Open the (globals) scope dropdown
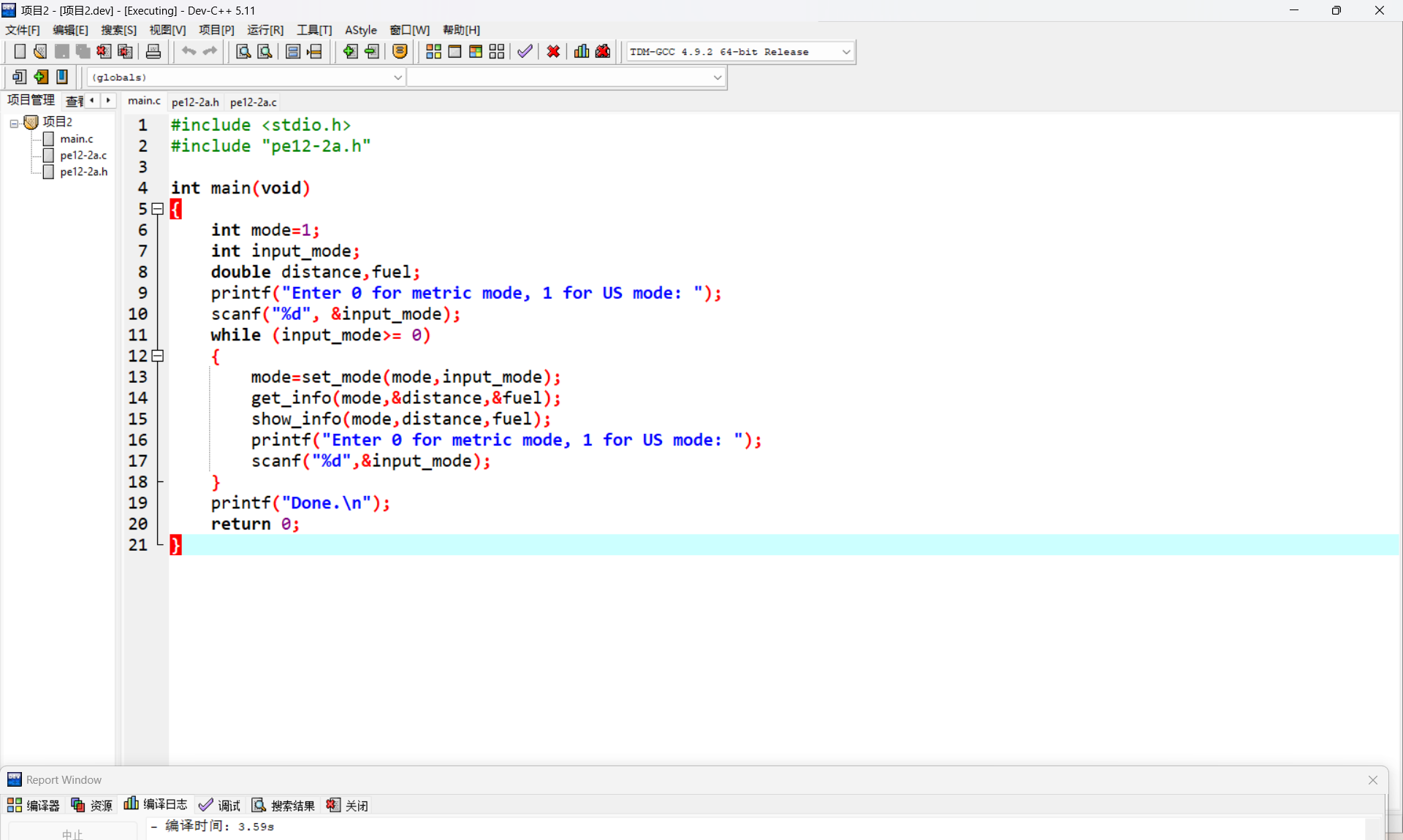 click(398, 77)
